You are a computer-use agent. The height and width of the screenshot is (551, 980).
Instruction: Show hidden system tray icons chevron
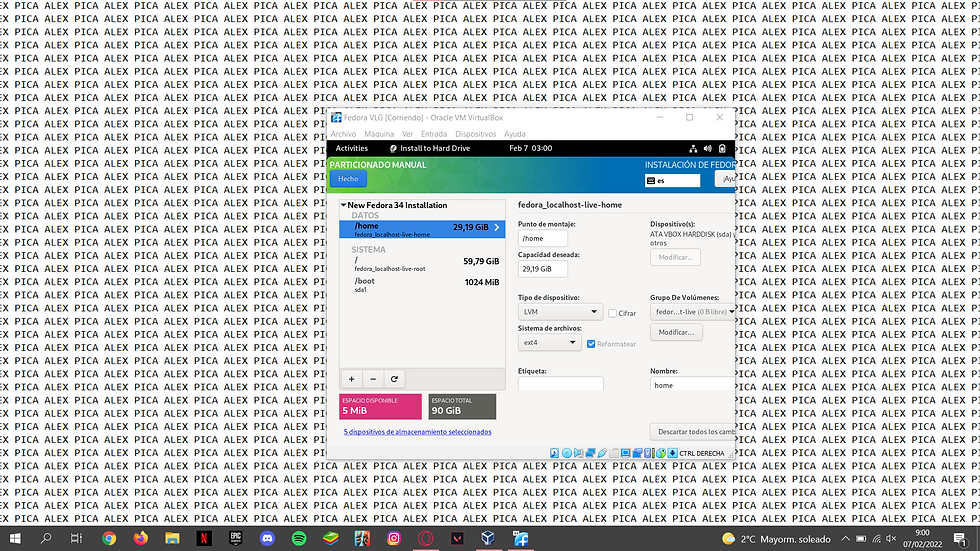[845, 539]
